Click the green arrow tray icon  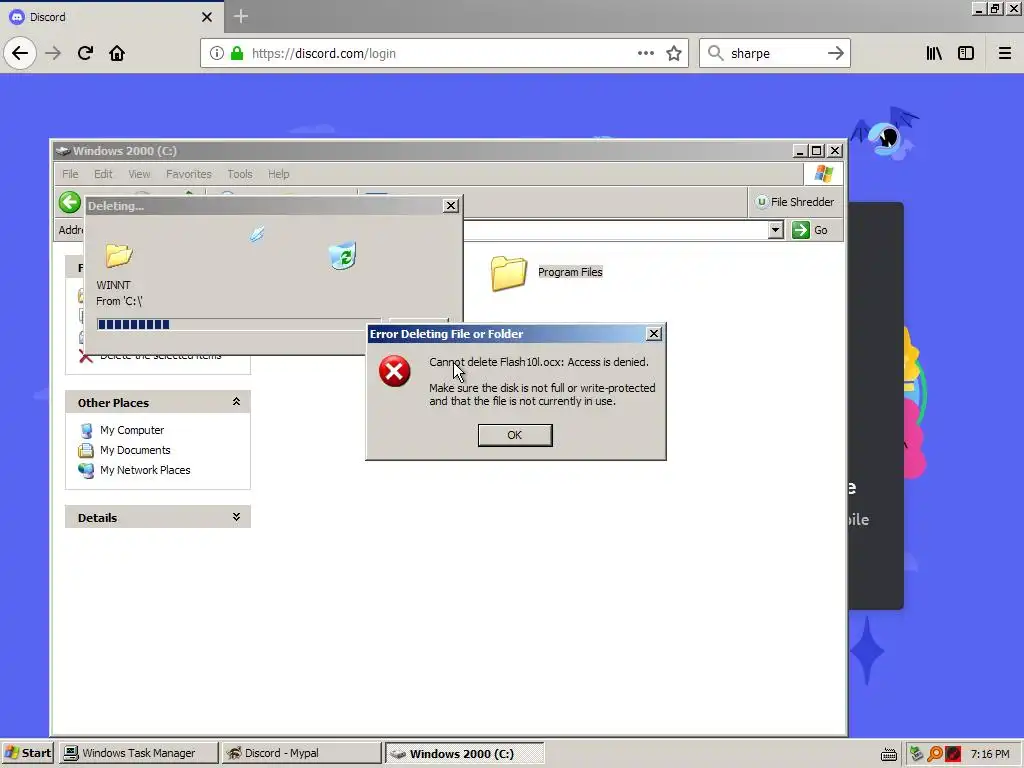coord(917,754)
